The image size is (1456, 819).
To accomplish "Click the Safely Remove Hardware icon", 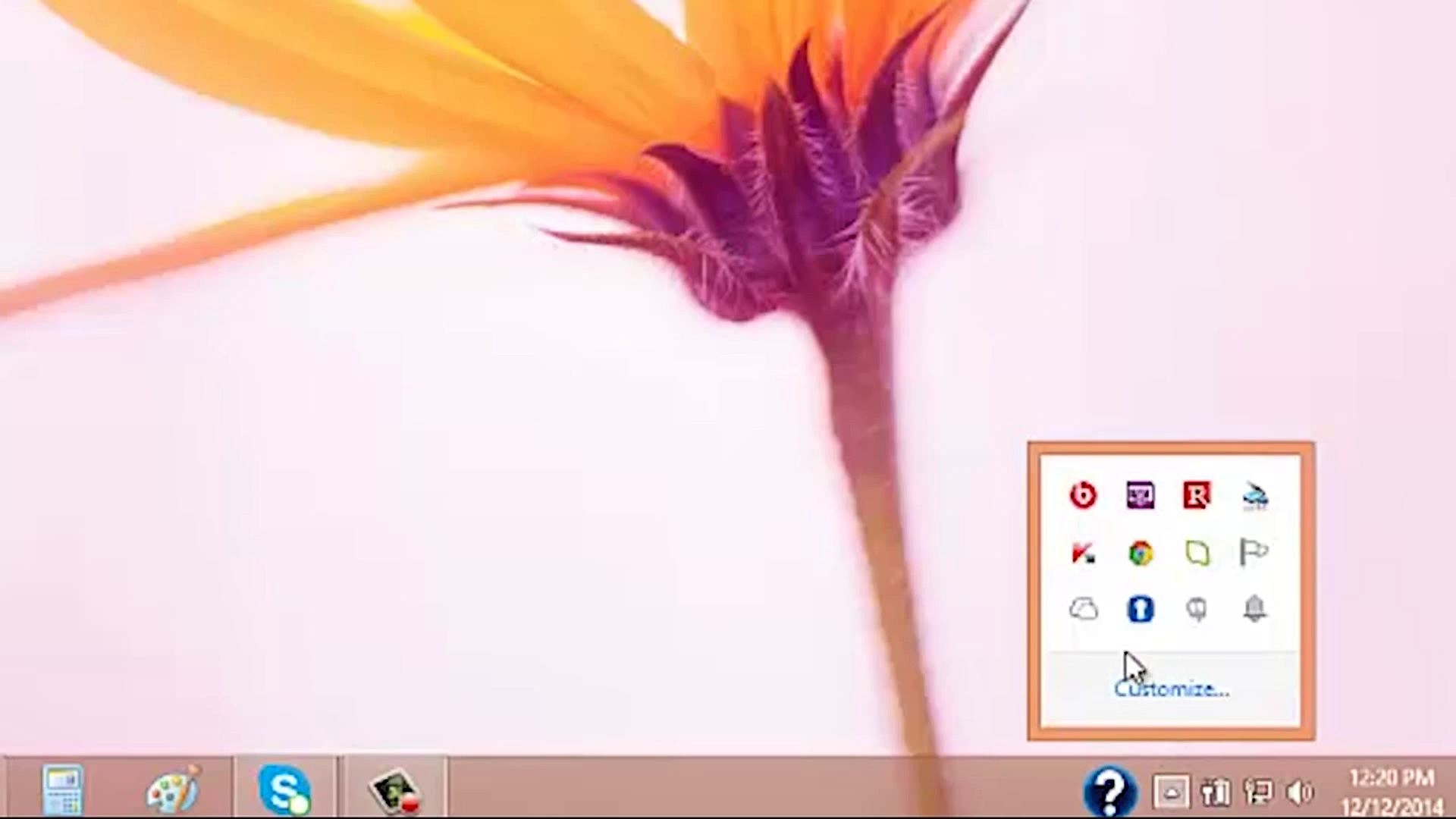I will 1254,497.
